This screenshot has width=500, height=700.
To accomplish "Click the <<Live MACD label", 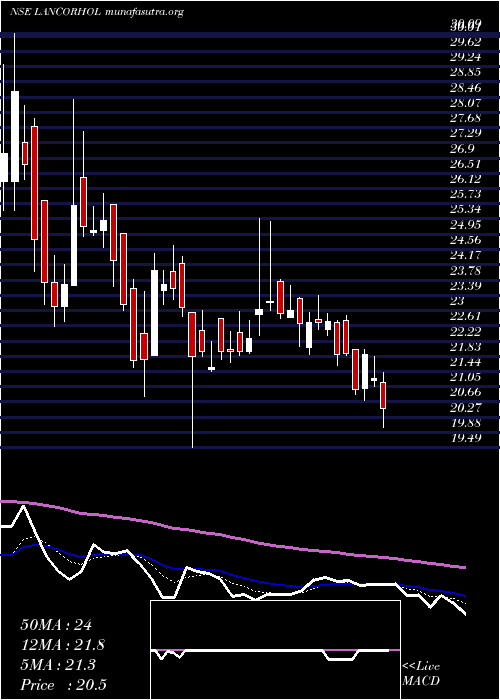I will 421,673.
